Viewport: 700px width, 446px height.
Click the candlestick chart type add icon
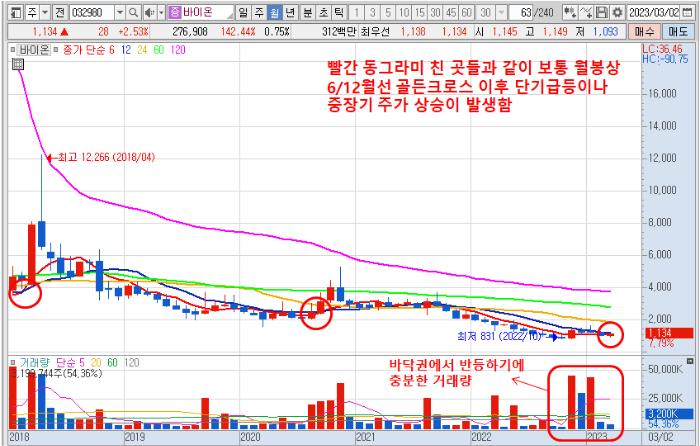pyautogui.click(x=570, y=13)
